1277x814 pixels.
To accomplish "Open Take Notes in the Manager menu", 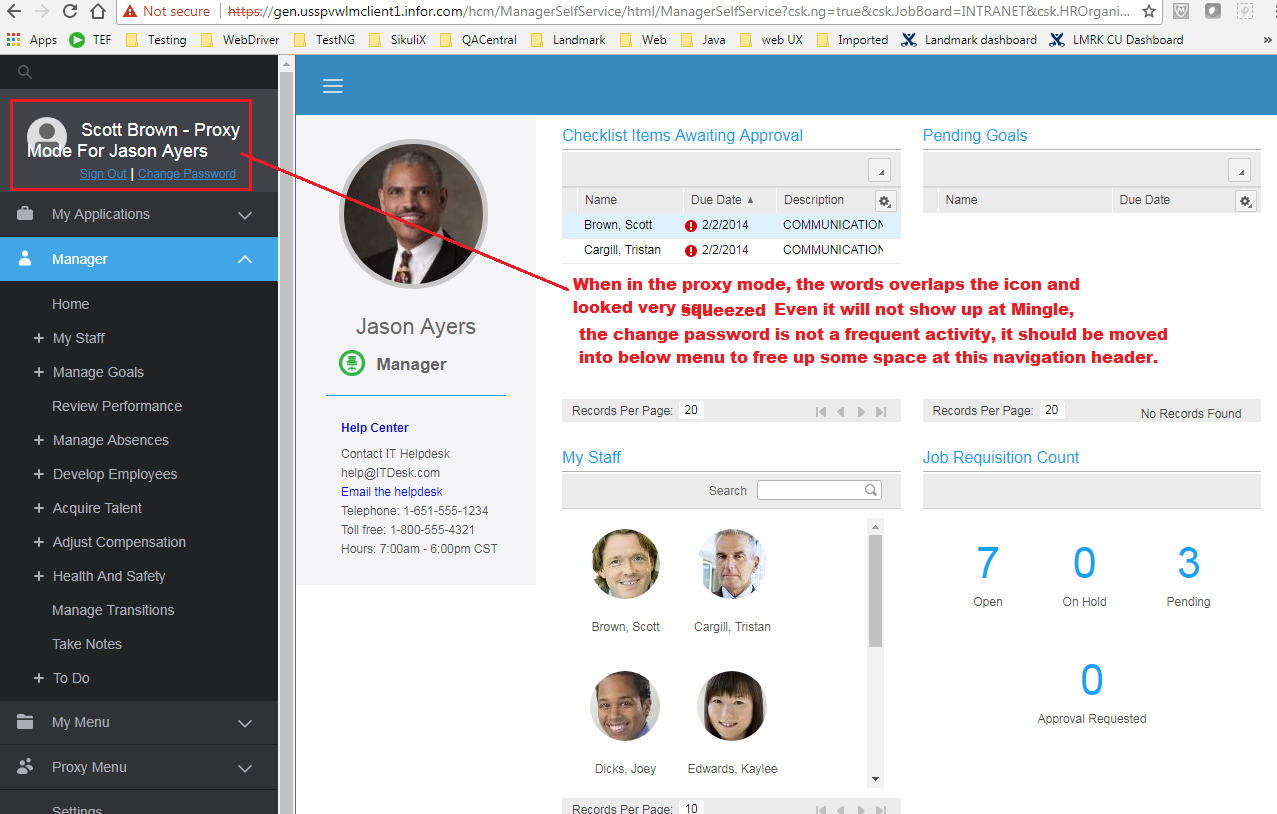I will pos(87,644).
